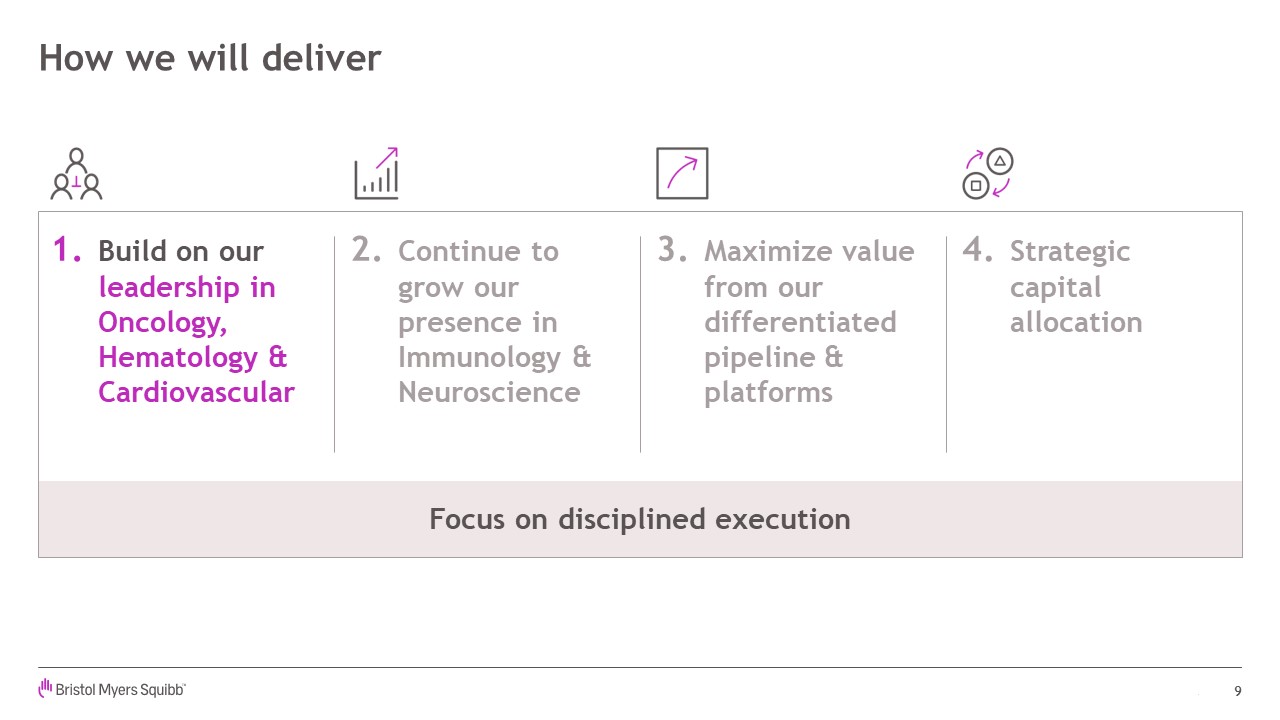Click the purple number 1 marker
Image resolution: width=1280 pixels, height=720 pixels.
click(67, 250)
